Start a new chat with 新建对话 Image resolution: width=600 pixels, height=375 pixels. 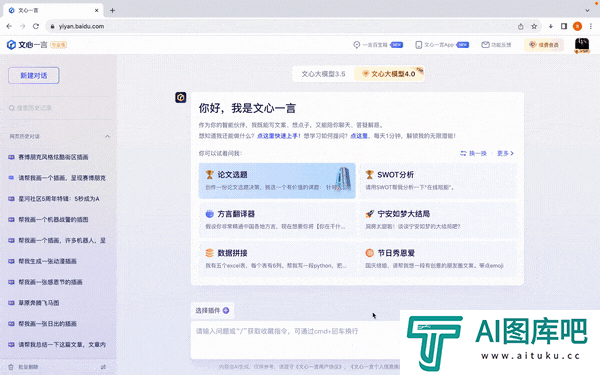coord(34,75)
